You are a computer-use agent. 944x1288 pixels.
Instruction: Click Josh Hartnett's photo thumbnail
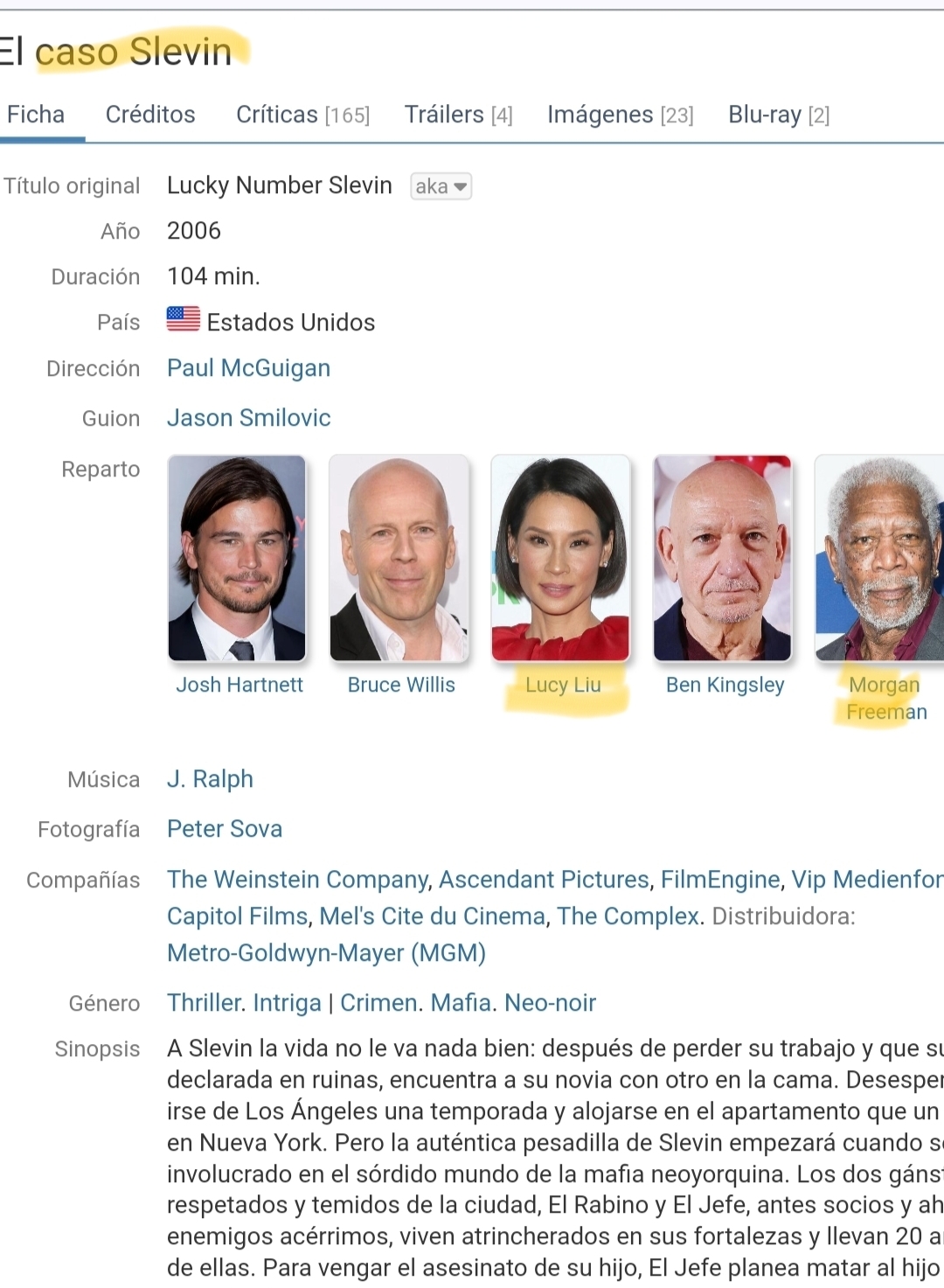click(x=237, y=558)
